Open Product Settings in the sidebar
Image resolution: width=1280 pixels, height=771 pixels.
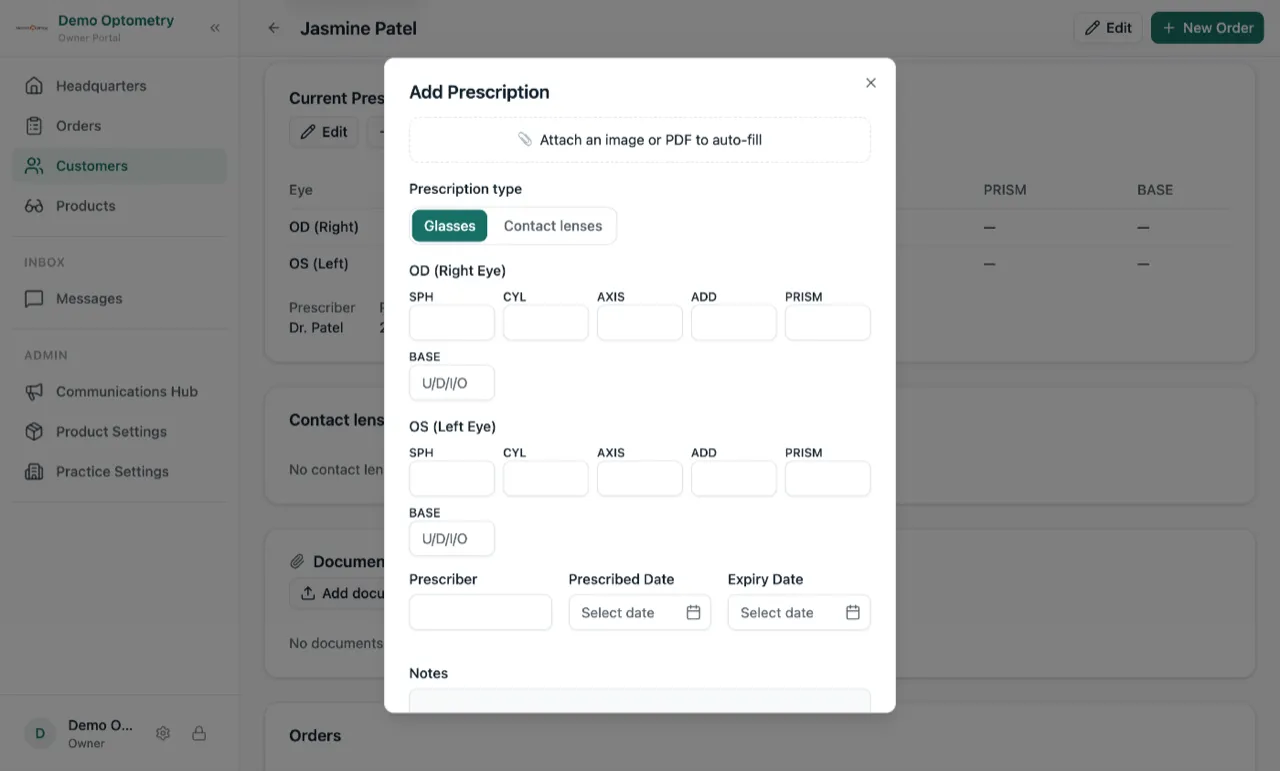point(120,432)
